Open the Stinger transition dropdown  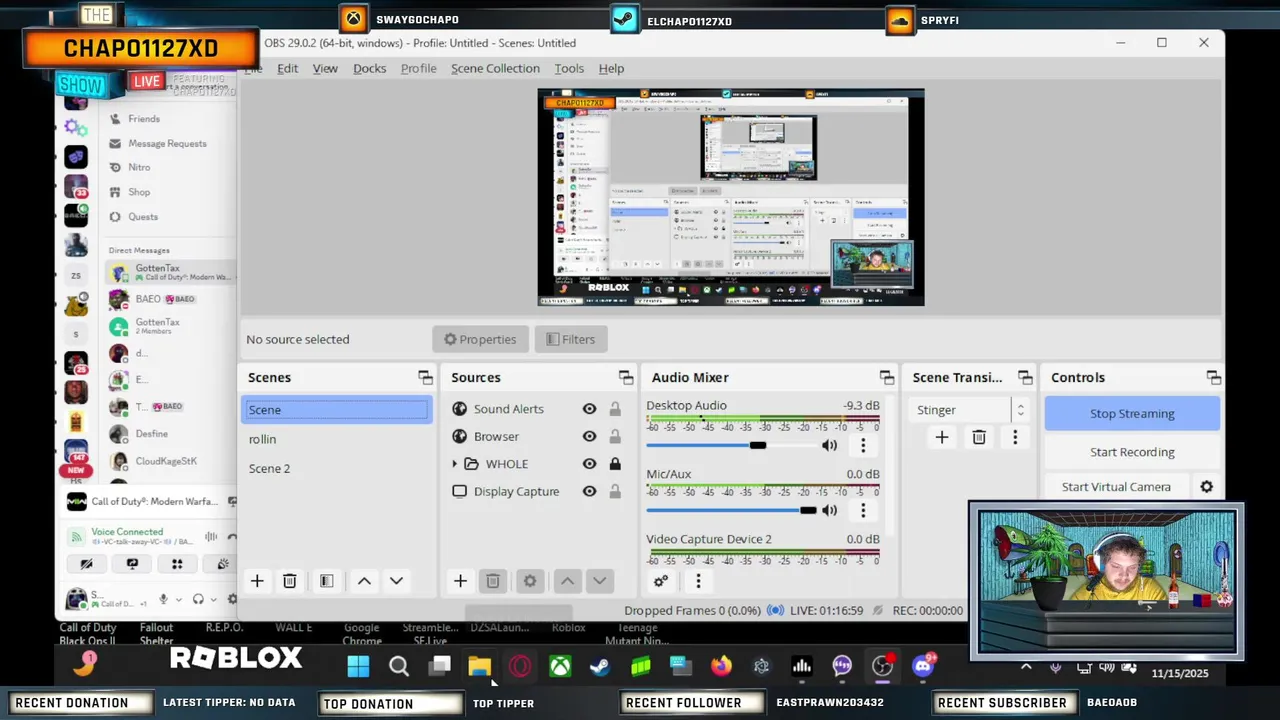point(969,410)
